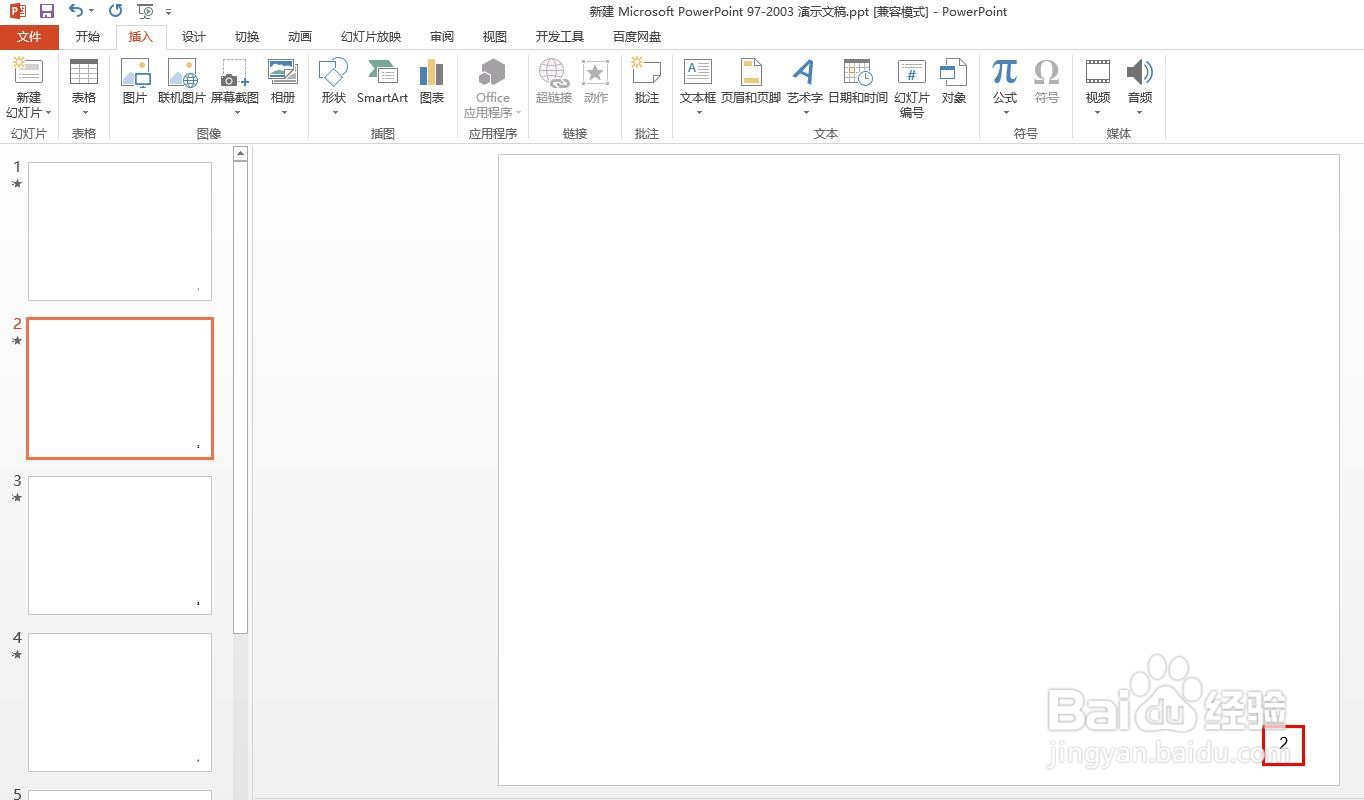Open Customize Quick Access Toolbar dropdown

click(x=168, y=12)
